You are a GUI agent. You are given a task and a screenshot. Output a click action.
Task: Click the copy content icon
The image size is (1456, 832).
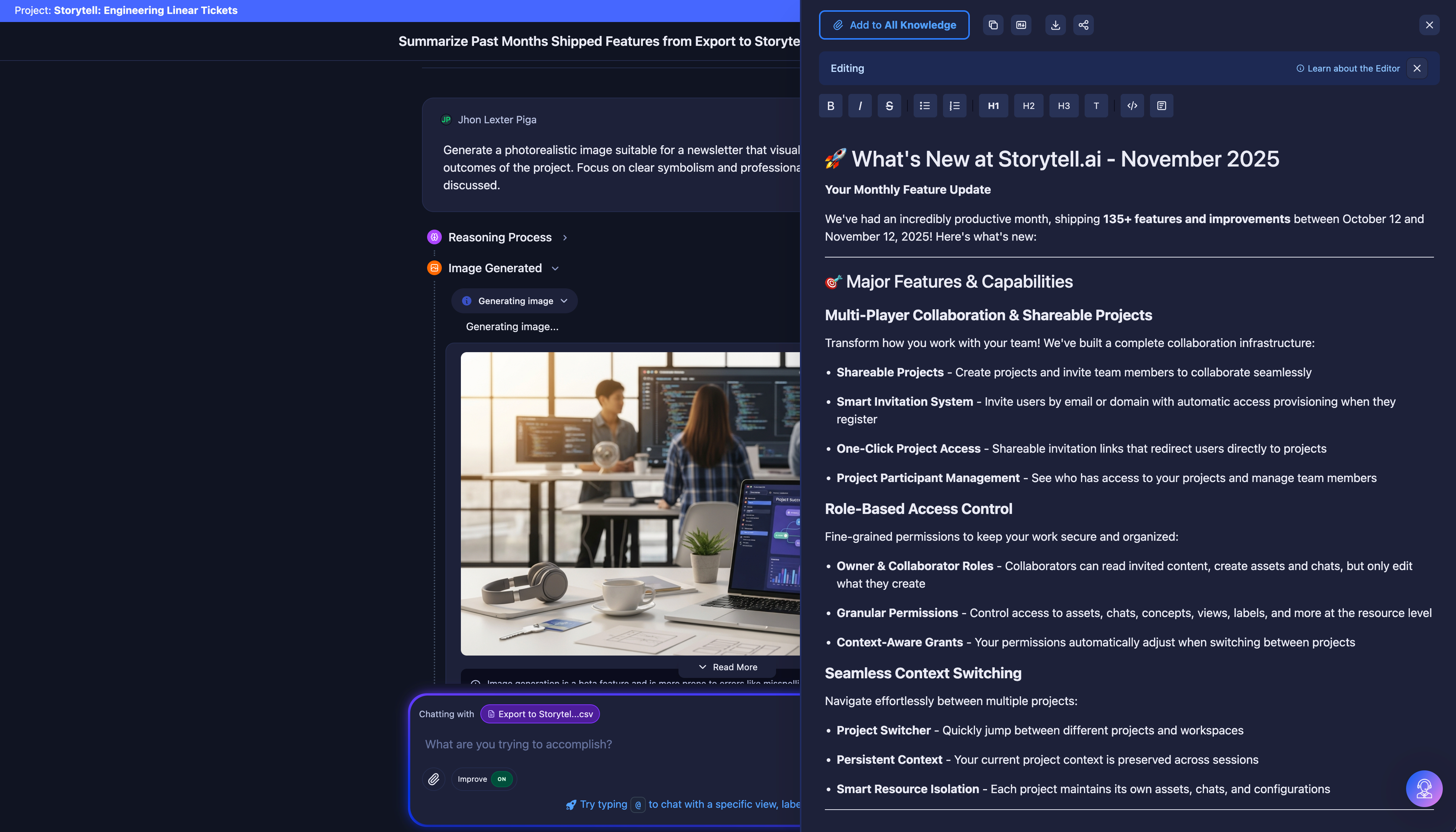(993, 25)
